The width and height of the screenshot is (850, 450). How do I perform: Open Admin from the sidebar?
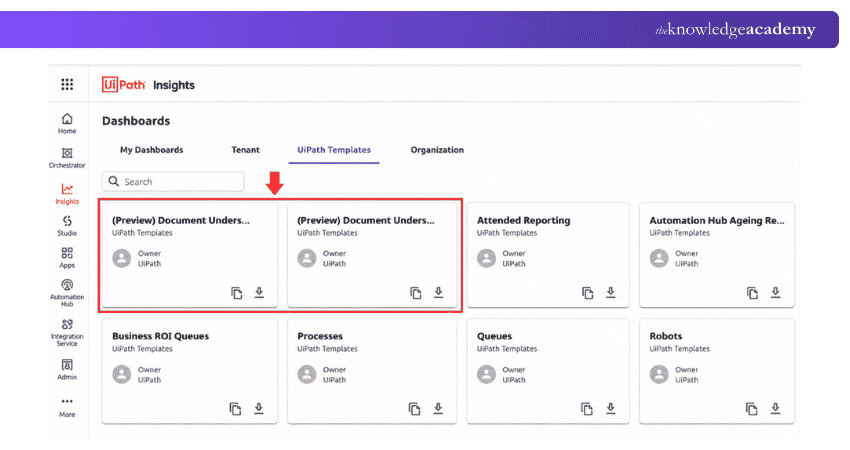click(x=67, y=369)
